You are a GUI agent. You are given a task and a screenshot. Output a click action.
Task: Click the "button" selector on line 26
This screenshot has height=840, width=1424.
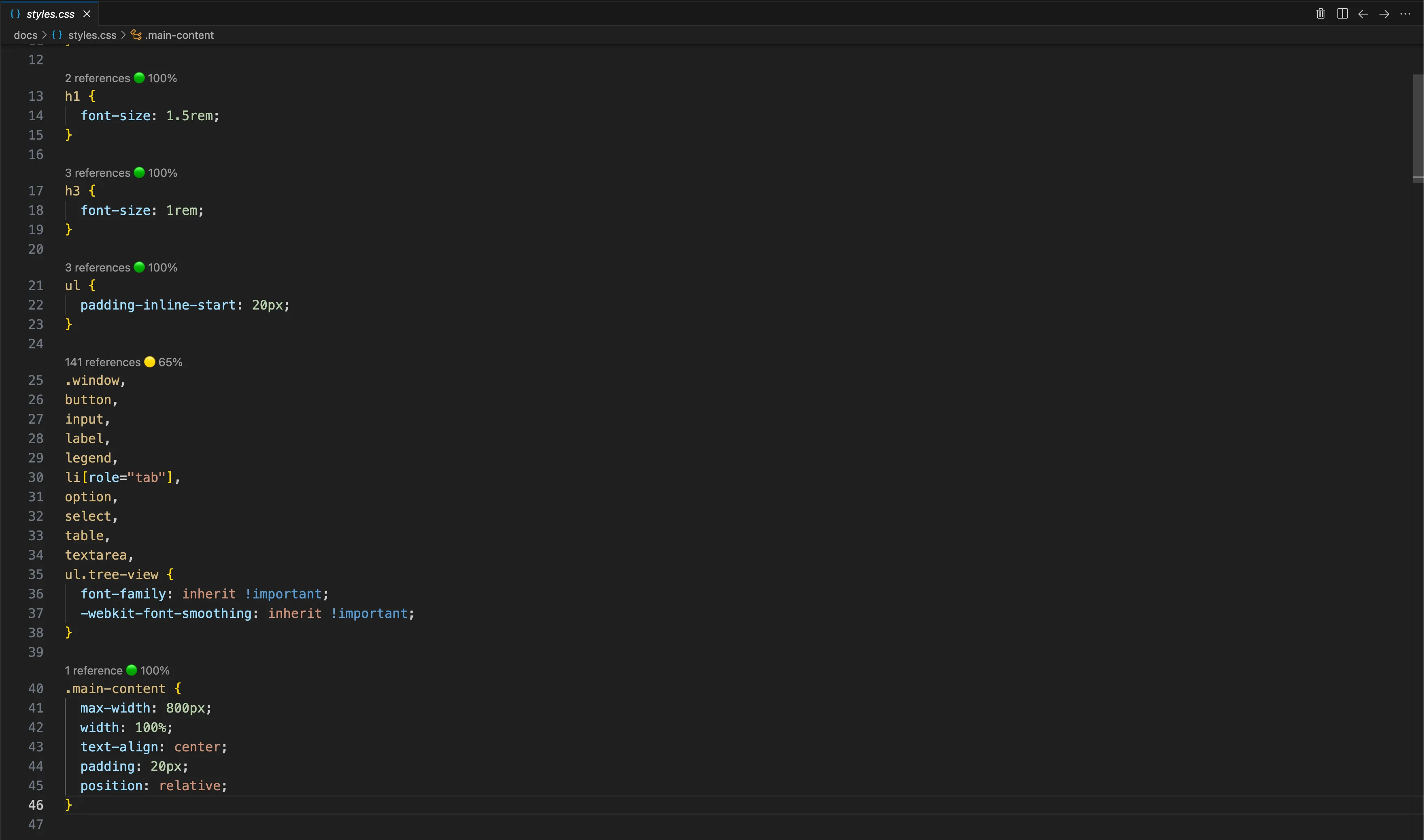(x=88, y=400)
